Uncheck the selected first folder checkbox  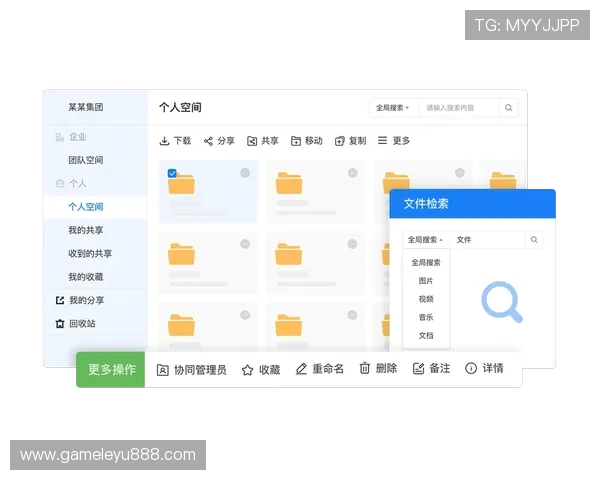[172, 173]
